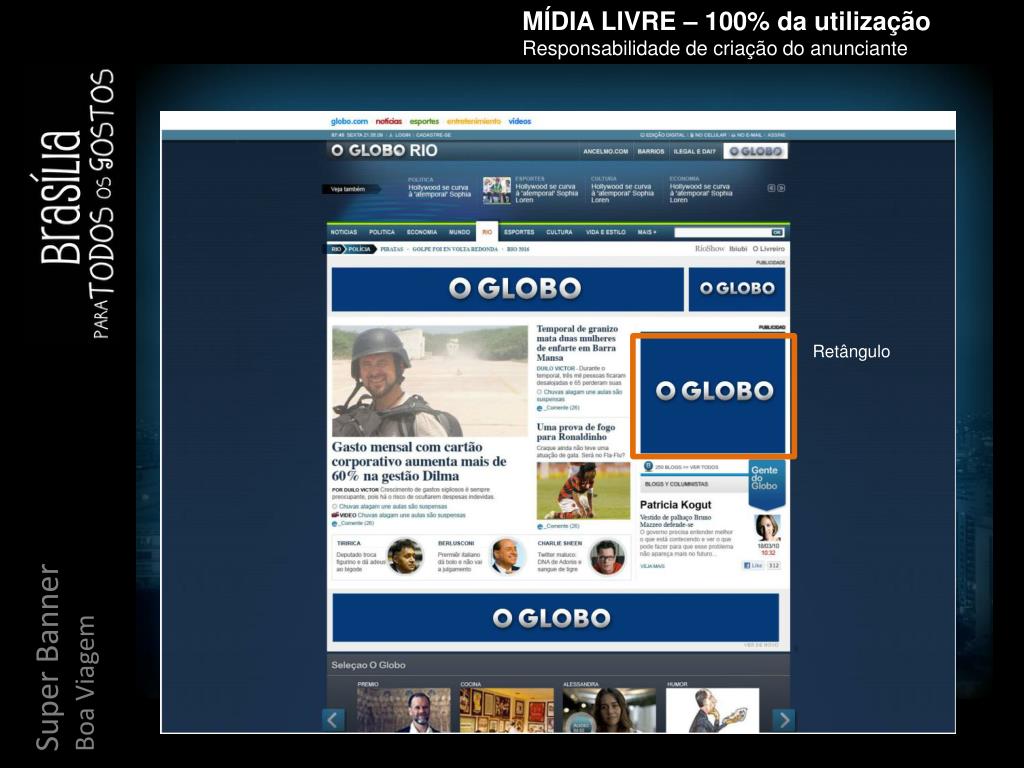This screenshot has width=1024, height=768.
Task: Click the wide O GLOBO top banner ad
Action: tap(507, 289)
